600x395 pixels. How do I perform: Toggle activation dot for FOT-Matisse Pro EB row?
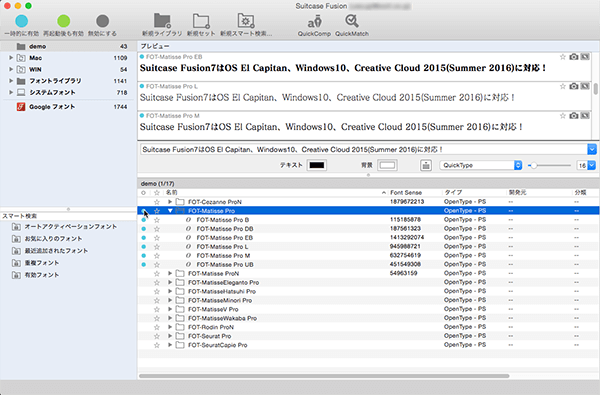143,238
